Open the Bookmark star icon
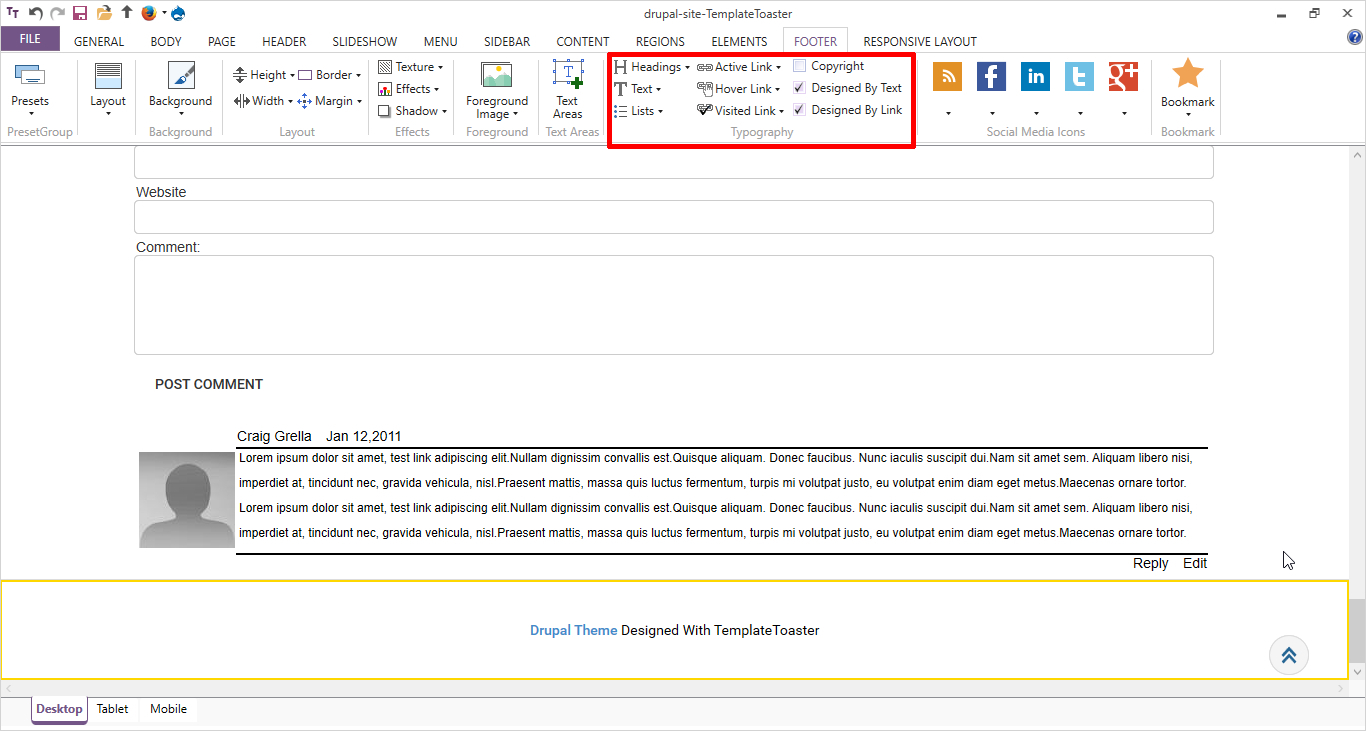Image resolution: width=1366 pixels, height=731 pixels. click(1187, 75)
